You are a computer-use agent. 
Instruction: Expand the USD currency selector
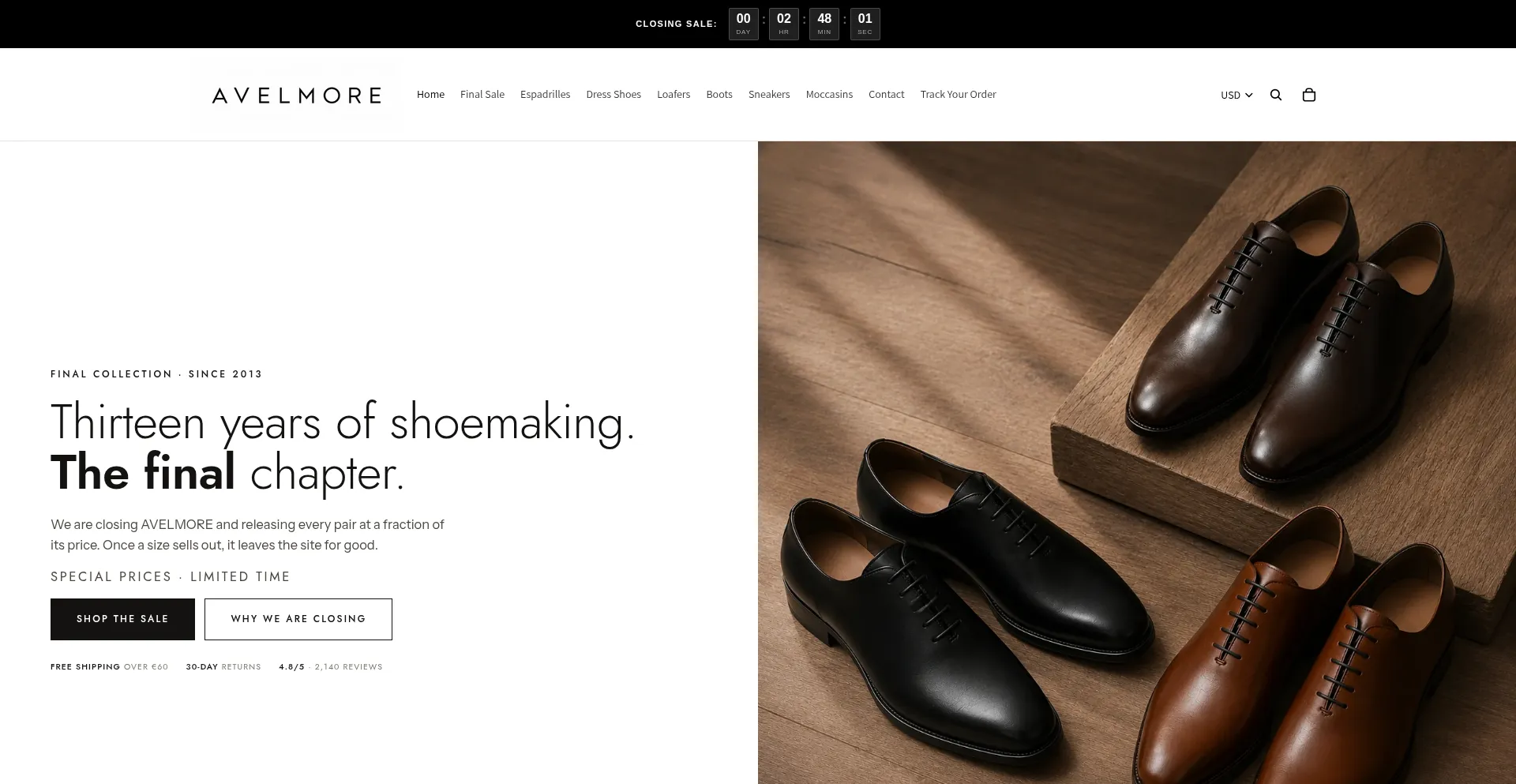(x=1236, y=95)
